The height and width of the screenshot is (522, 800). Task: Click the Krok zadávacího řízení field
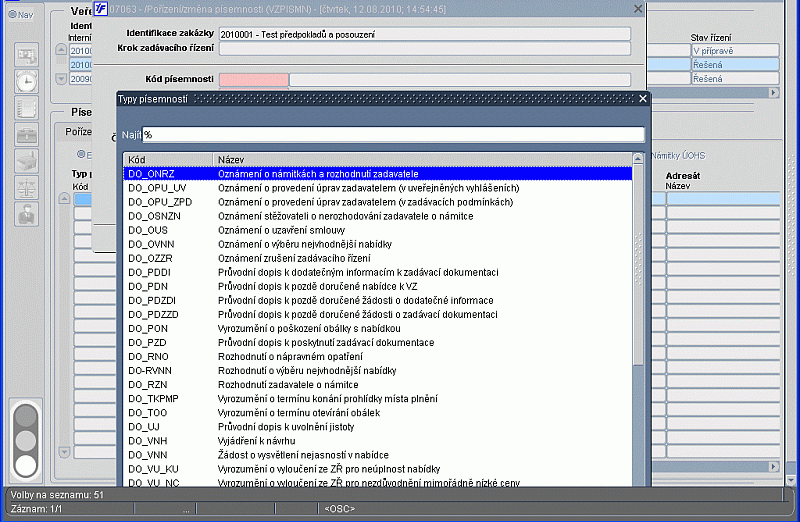tap(424, 48)
